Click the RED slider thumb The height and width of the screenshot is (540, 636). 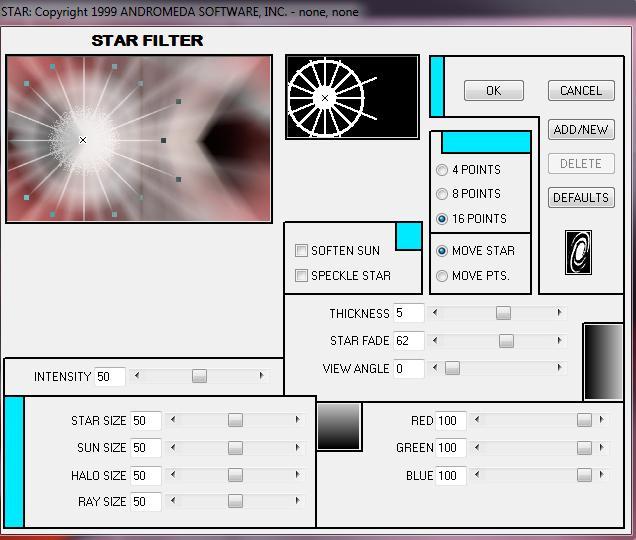(584, 420)
